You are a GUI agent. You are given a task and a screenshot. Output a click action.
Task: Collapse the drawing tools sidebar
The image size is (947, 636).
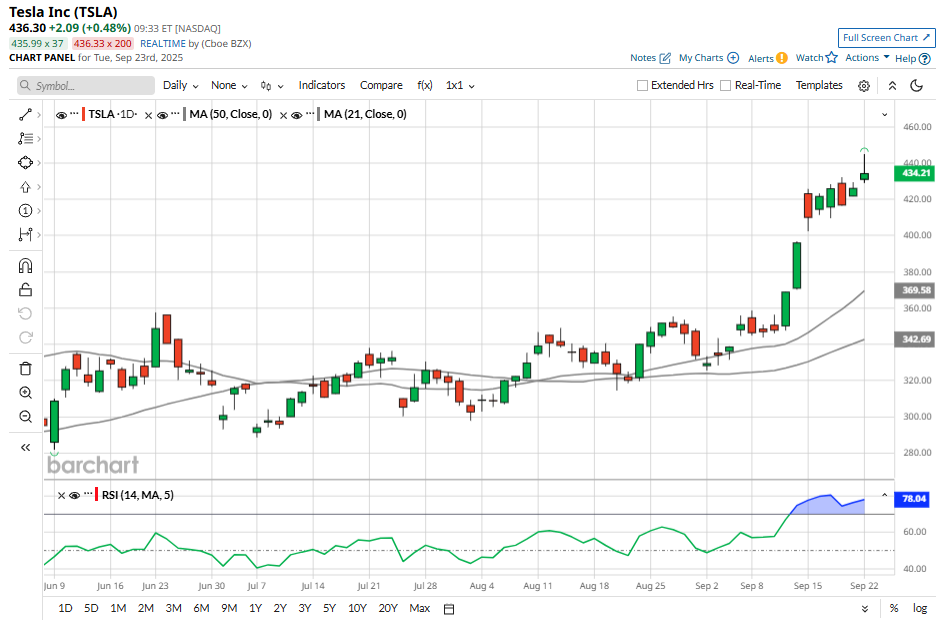click(25, 448)
